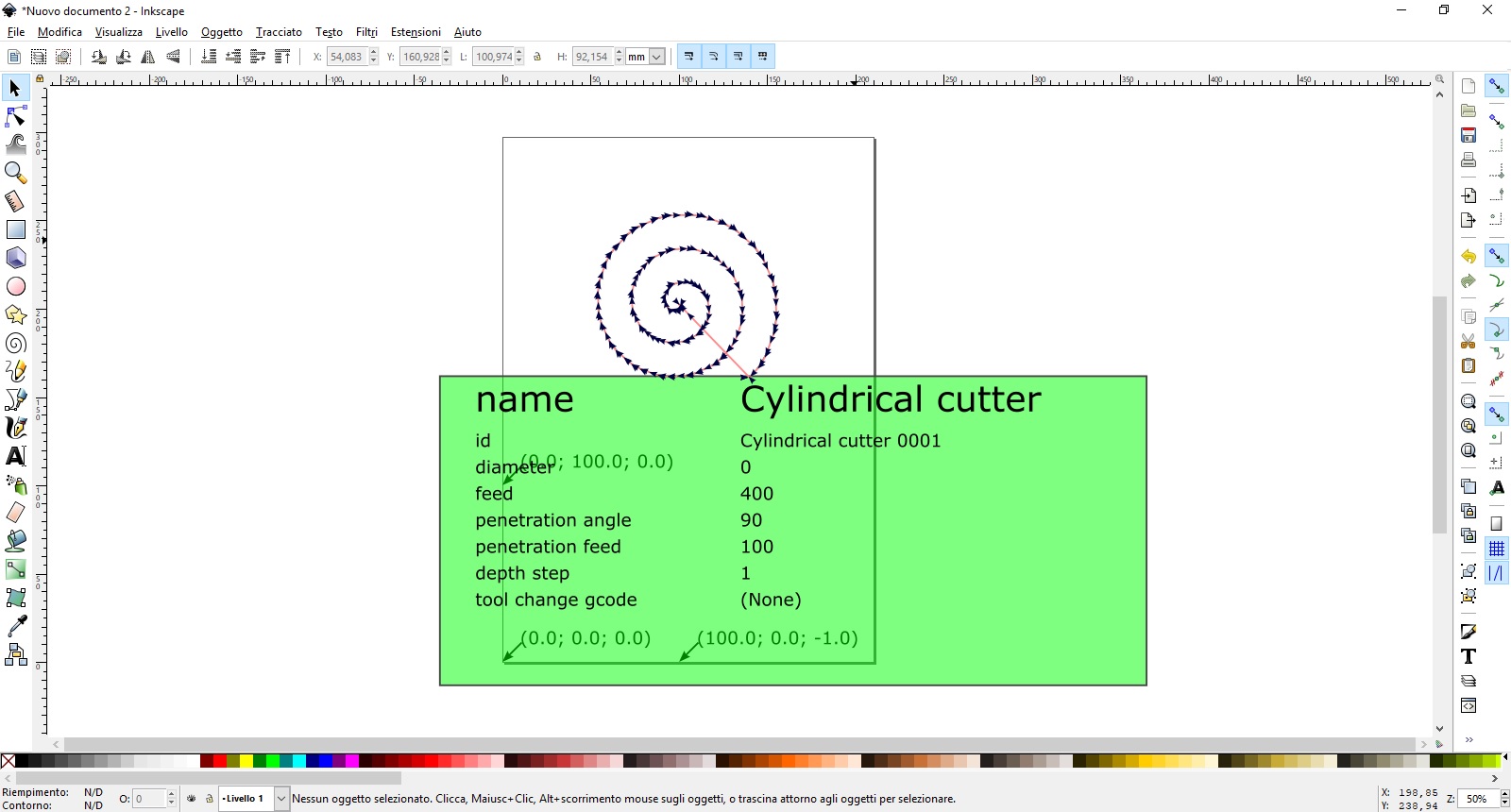Screen dimensions: 1511x812
Task: Open the Estensioni menu
Action: tap(416, 32)
